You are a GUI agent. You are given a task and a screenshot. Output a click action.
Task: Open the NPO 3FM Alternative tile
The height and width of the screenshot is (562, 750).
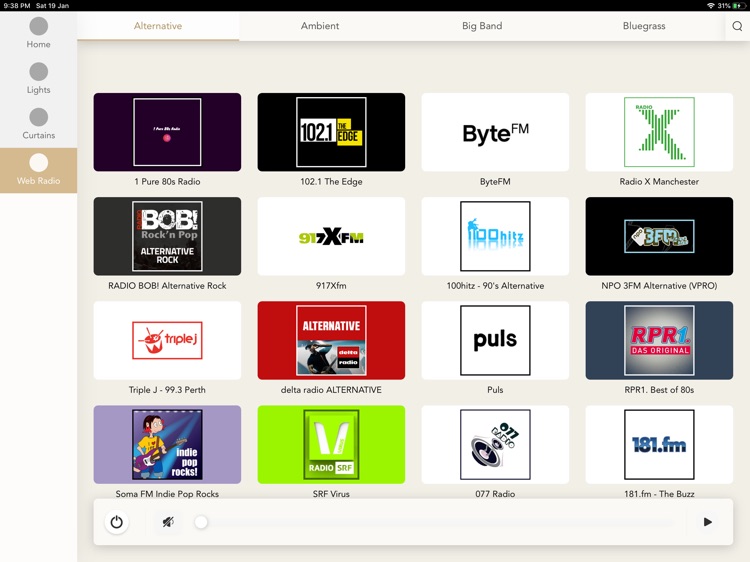pos(659,236)
